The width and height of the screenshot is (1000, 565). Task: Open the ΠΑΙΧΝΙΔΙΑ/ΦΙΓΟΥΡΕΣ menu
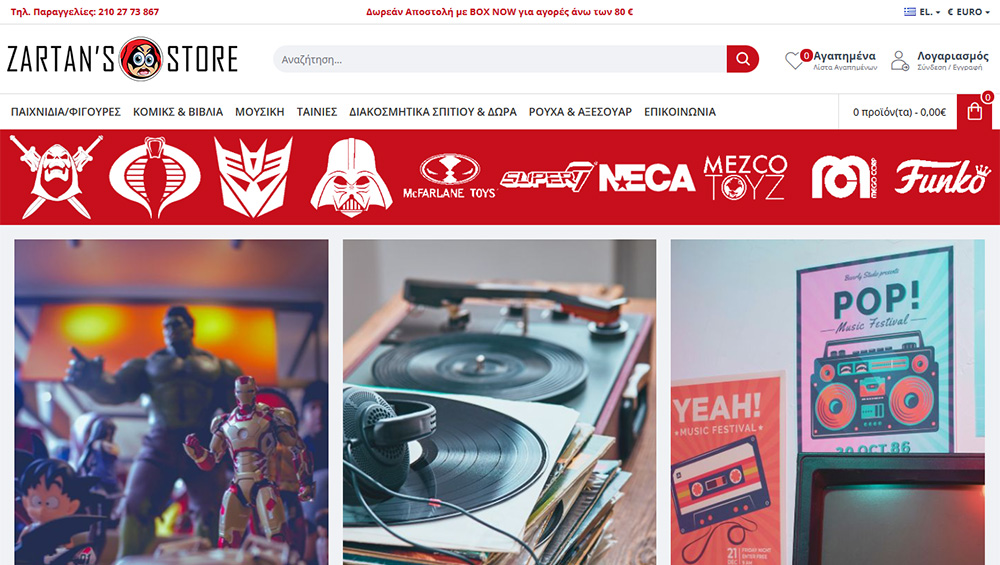coord(66,112)
